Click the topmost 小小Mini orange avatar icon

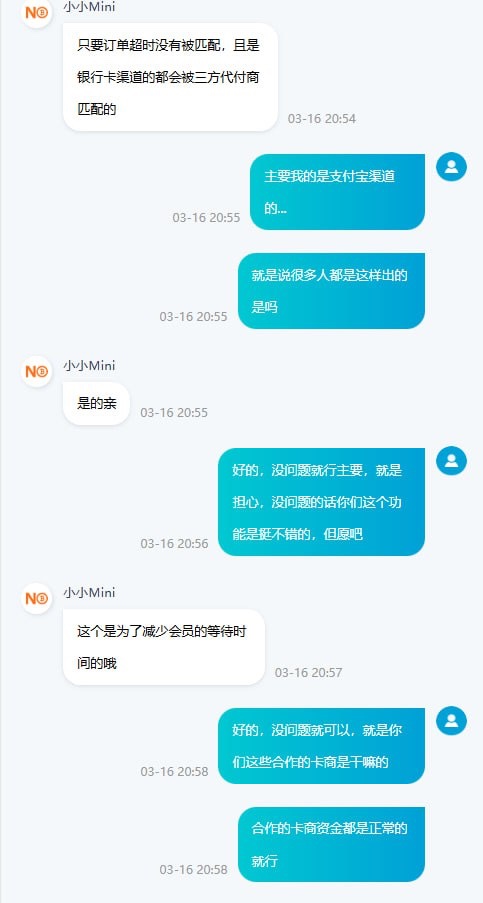coord(37,13)
